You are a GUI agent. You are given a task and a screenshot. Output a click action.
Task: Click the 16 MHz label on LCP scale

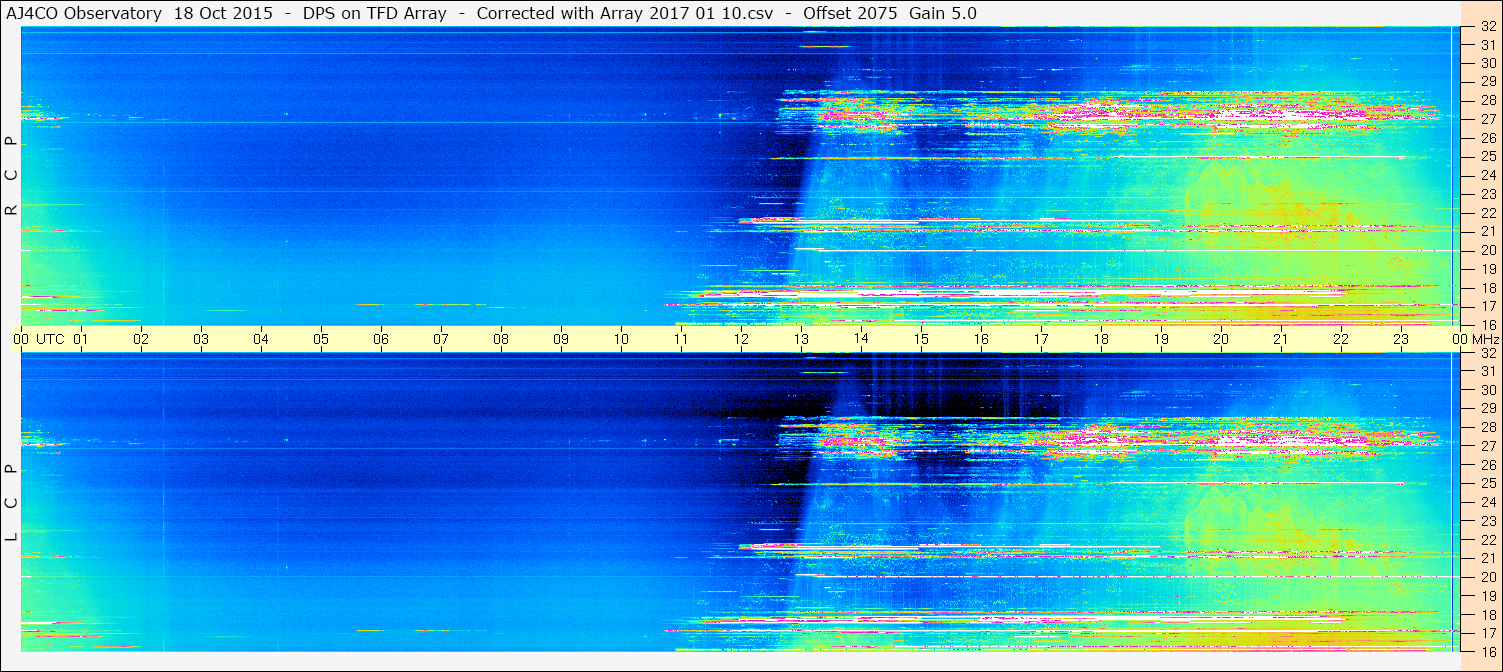1487,651
